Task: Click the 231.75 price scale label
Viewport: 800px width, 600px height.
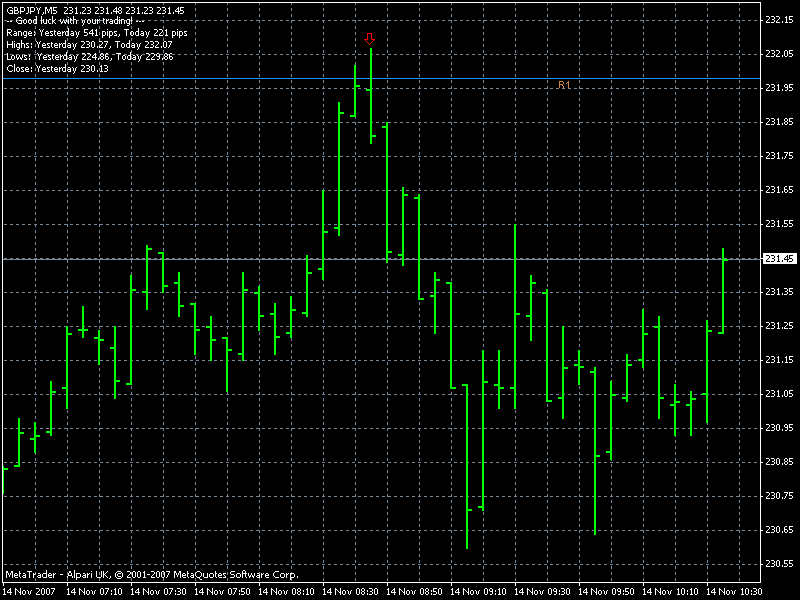Action: [x=780, y=156]
